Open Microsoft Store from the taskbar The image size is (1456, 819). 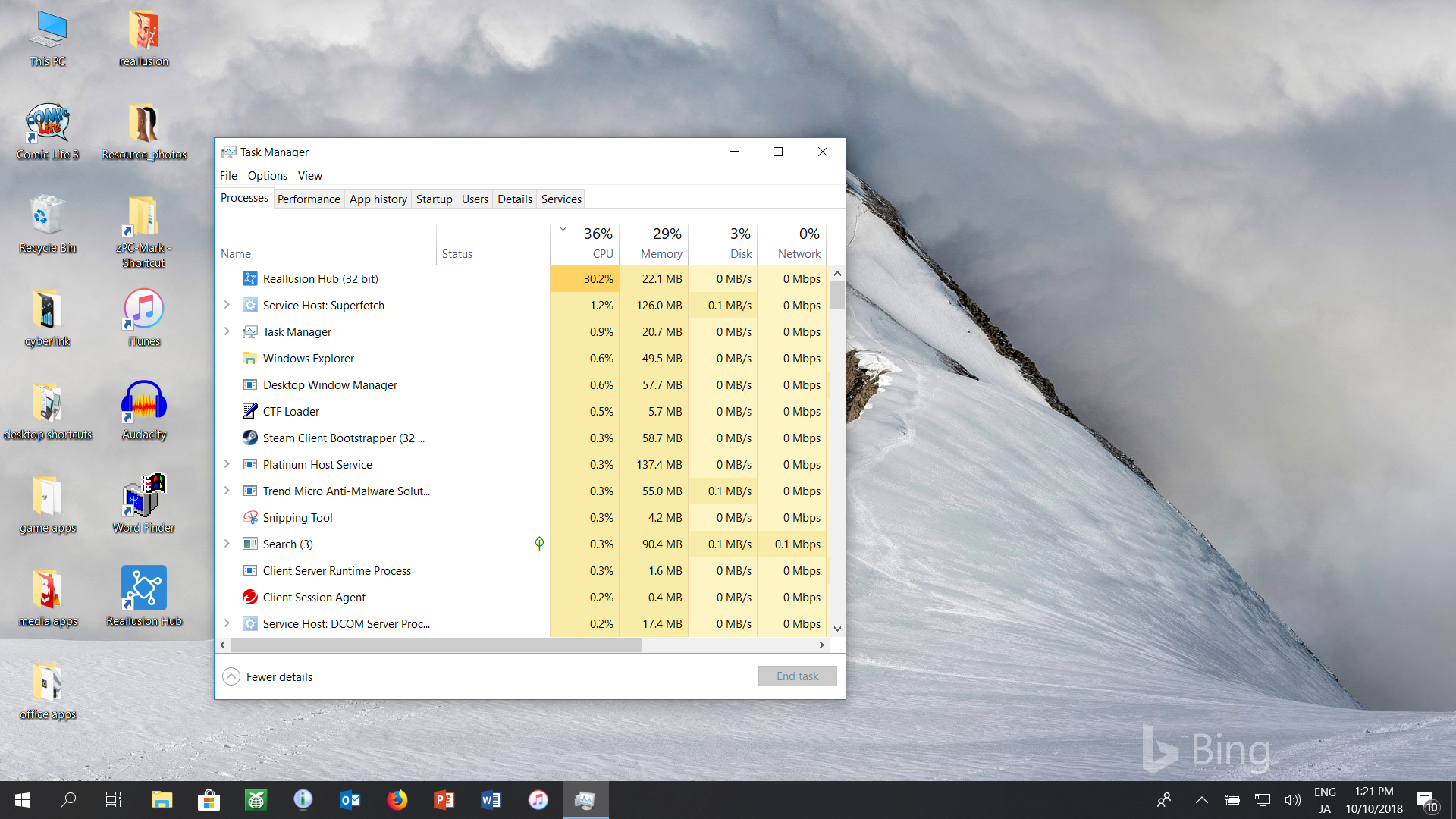[x=209, y=800]
